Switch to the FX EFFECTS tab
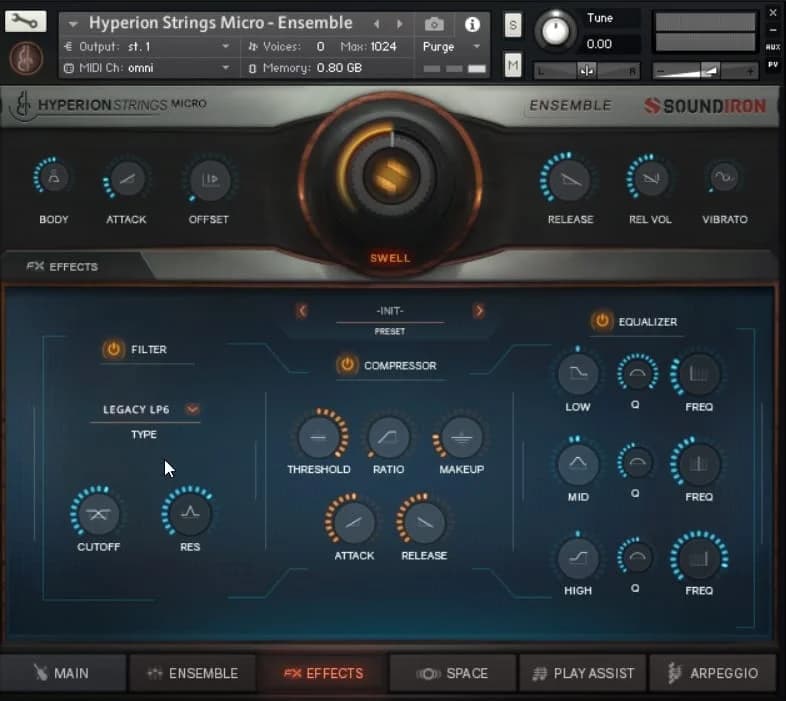 coord(323,673)
